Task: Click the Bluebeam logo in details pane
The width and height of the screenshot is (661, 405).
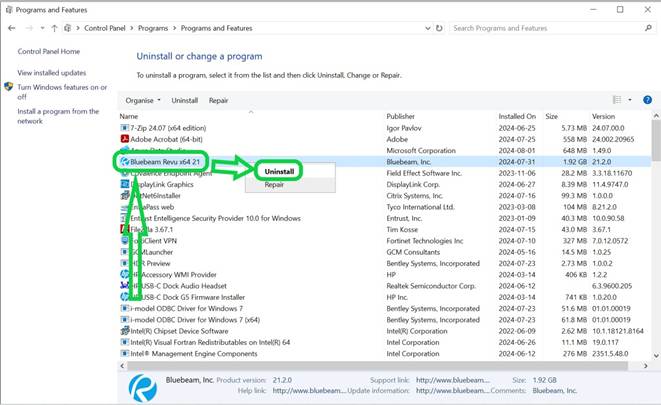Action: pyautogui.click(x=142, y=387)
